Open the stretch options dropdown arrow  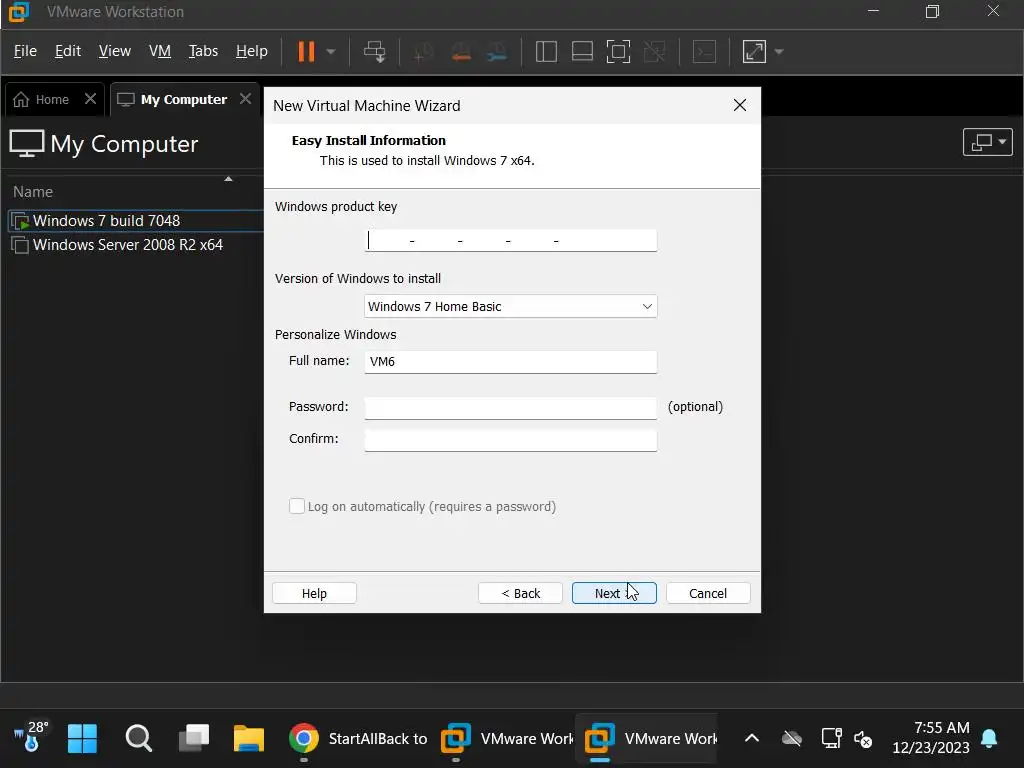[778, 52]
